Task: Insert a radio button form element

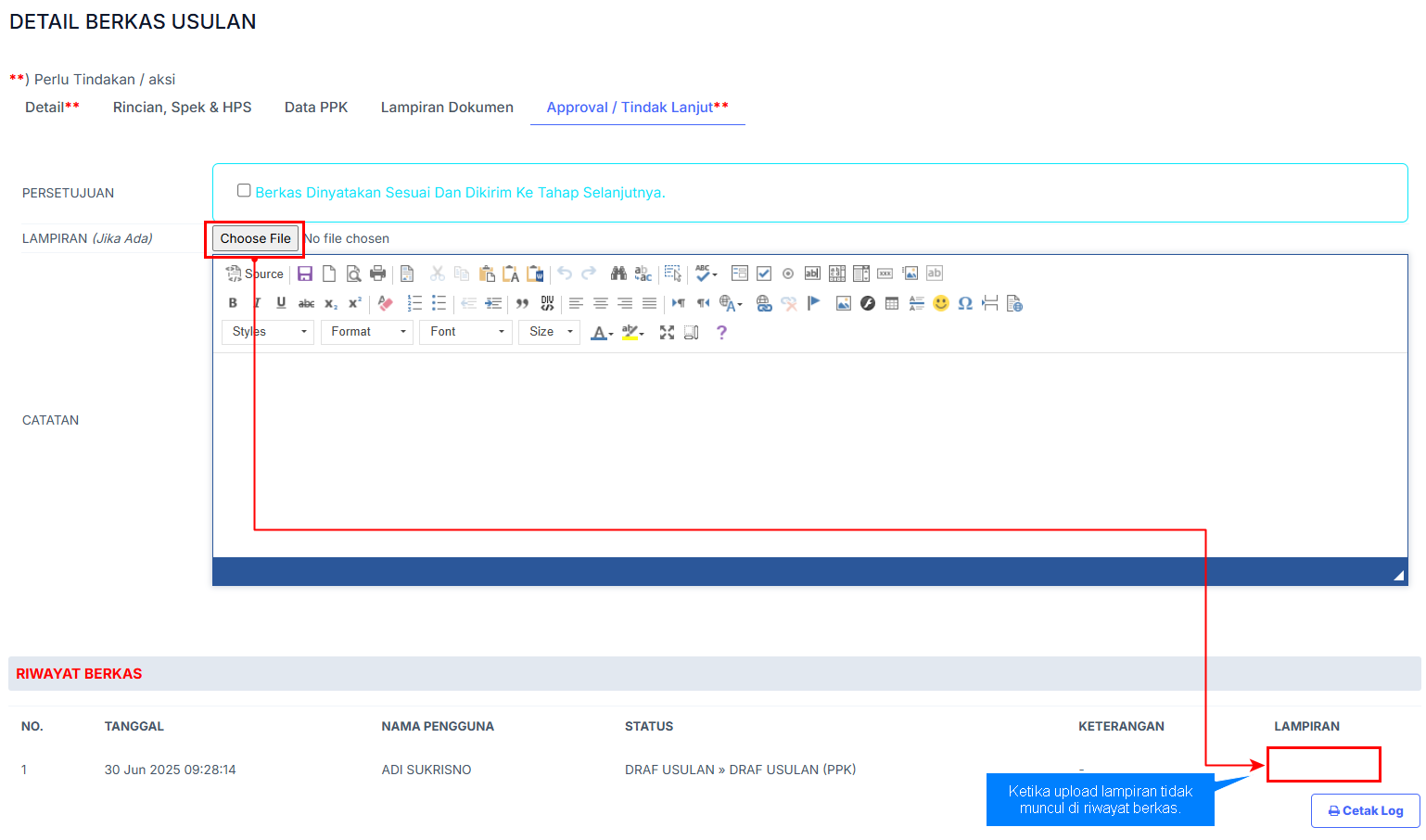Action: point(788,274)
